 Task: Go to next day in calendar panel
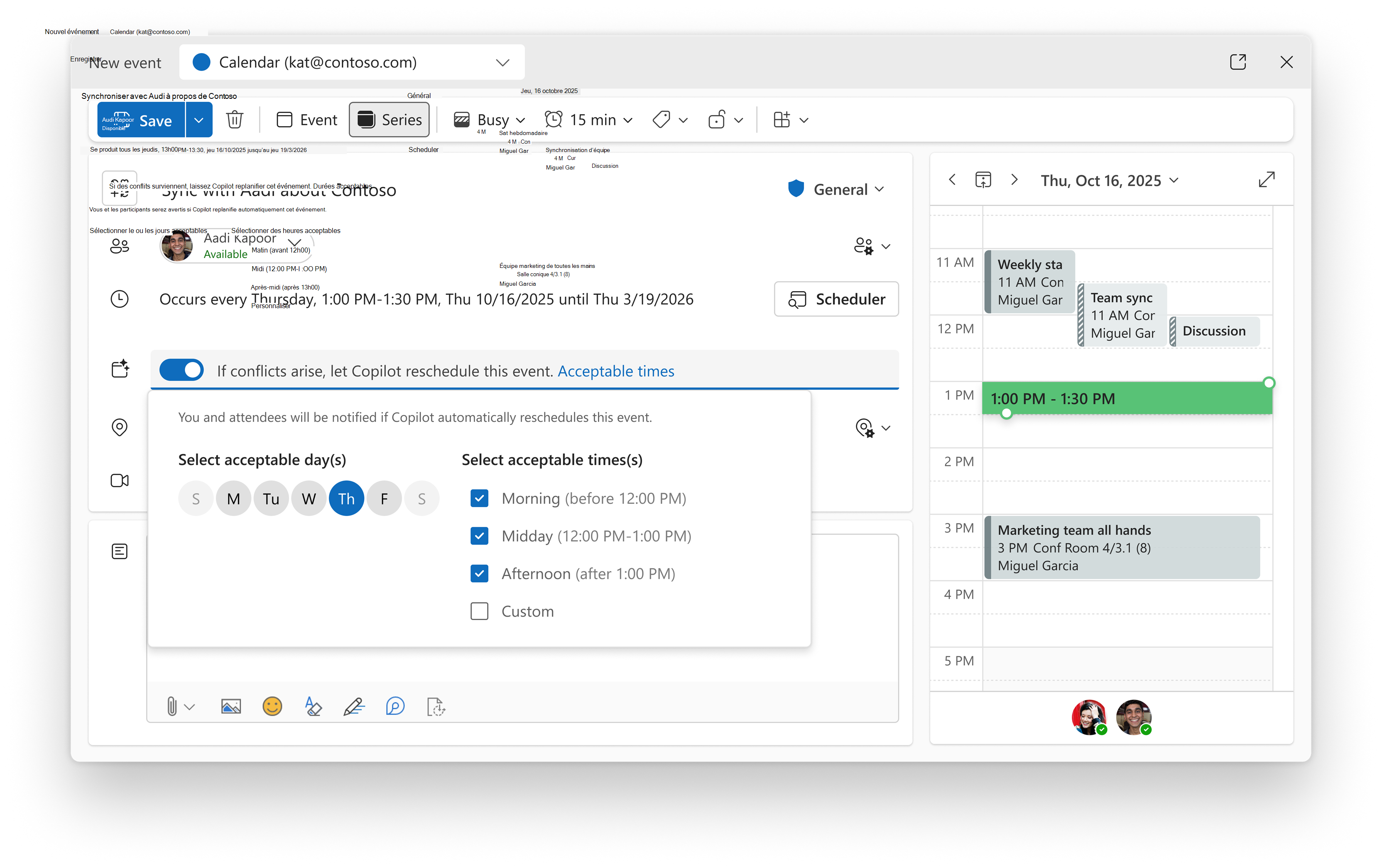[x=1014, y=180]
